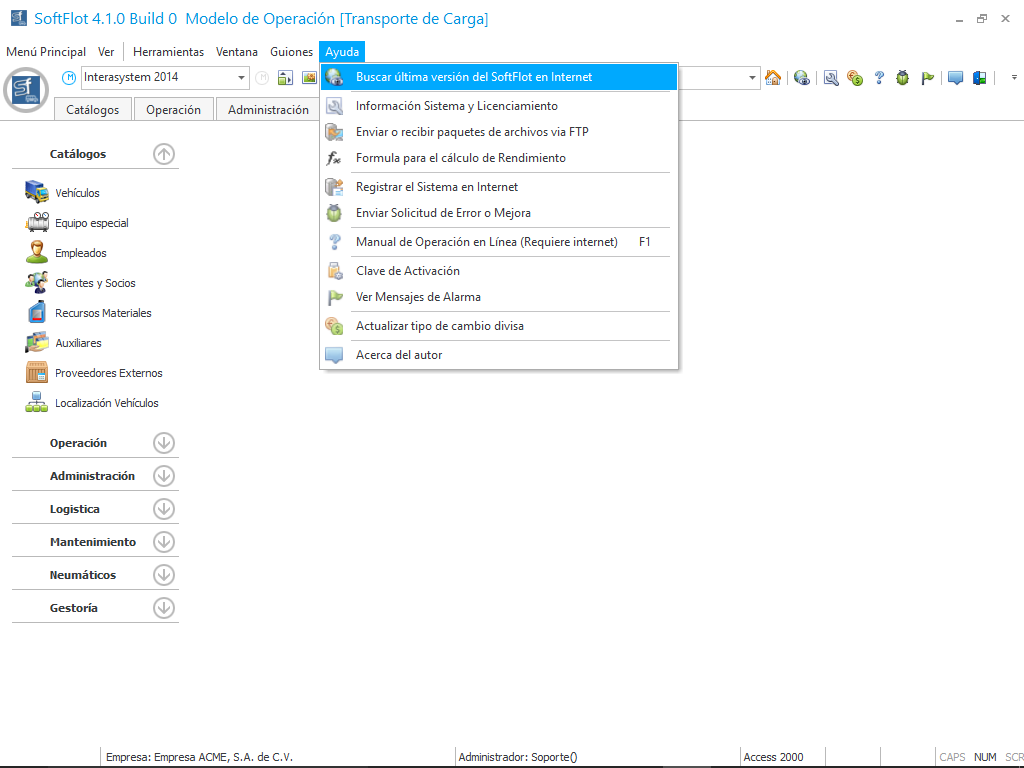Expand the Neumáticos sidebar section
The width and height of the screenshot is (1024, 768).
pos(164,575)
